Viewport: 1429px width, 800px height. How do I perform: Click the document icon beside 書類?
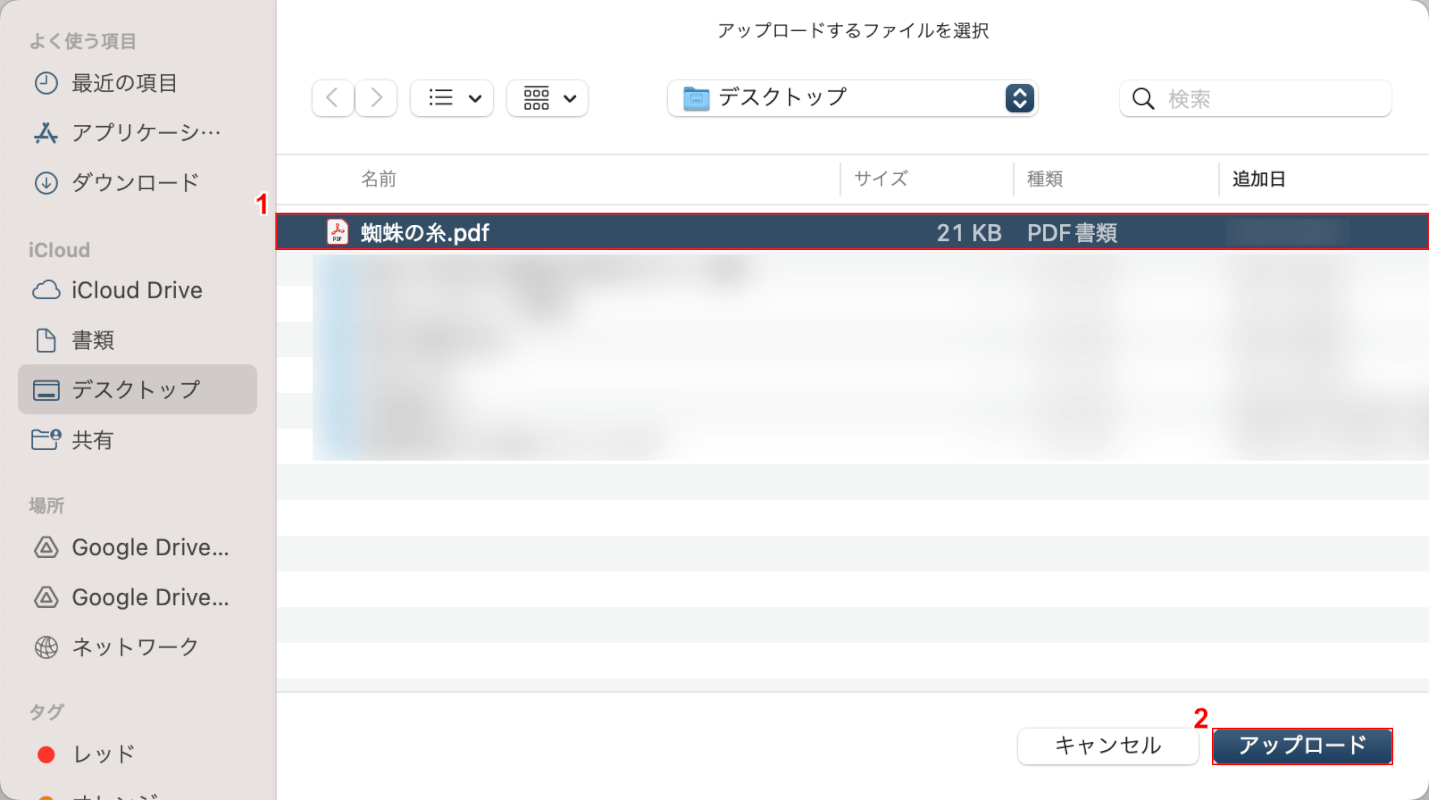tap(46, 340)
